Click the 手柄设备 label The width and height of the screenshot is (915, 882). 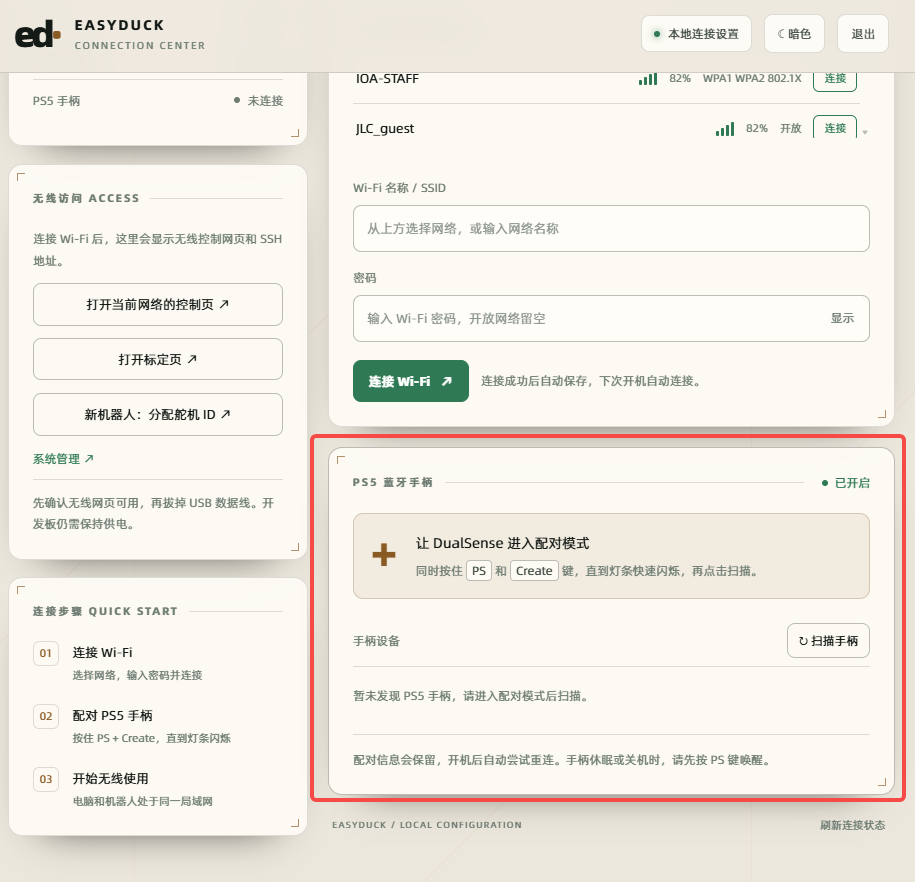pyautogui.click(x=376, y=641)
